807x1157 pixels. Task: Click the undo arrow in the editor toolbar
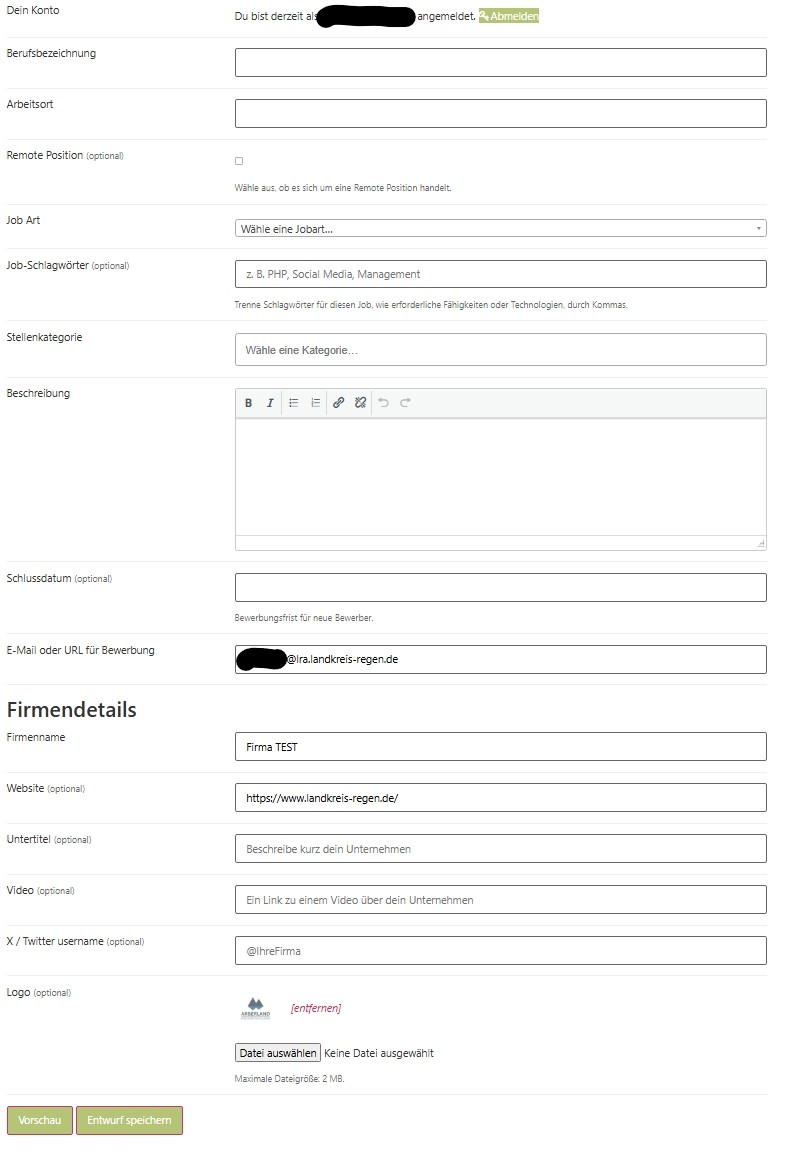point(384,403)
